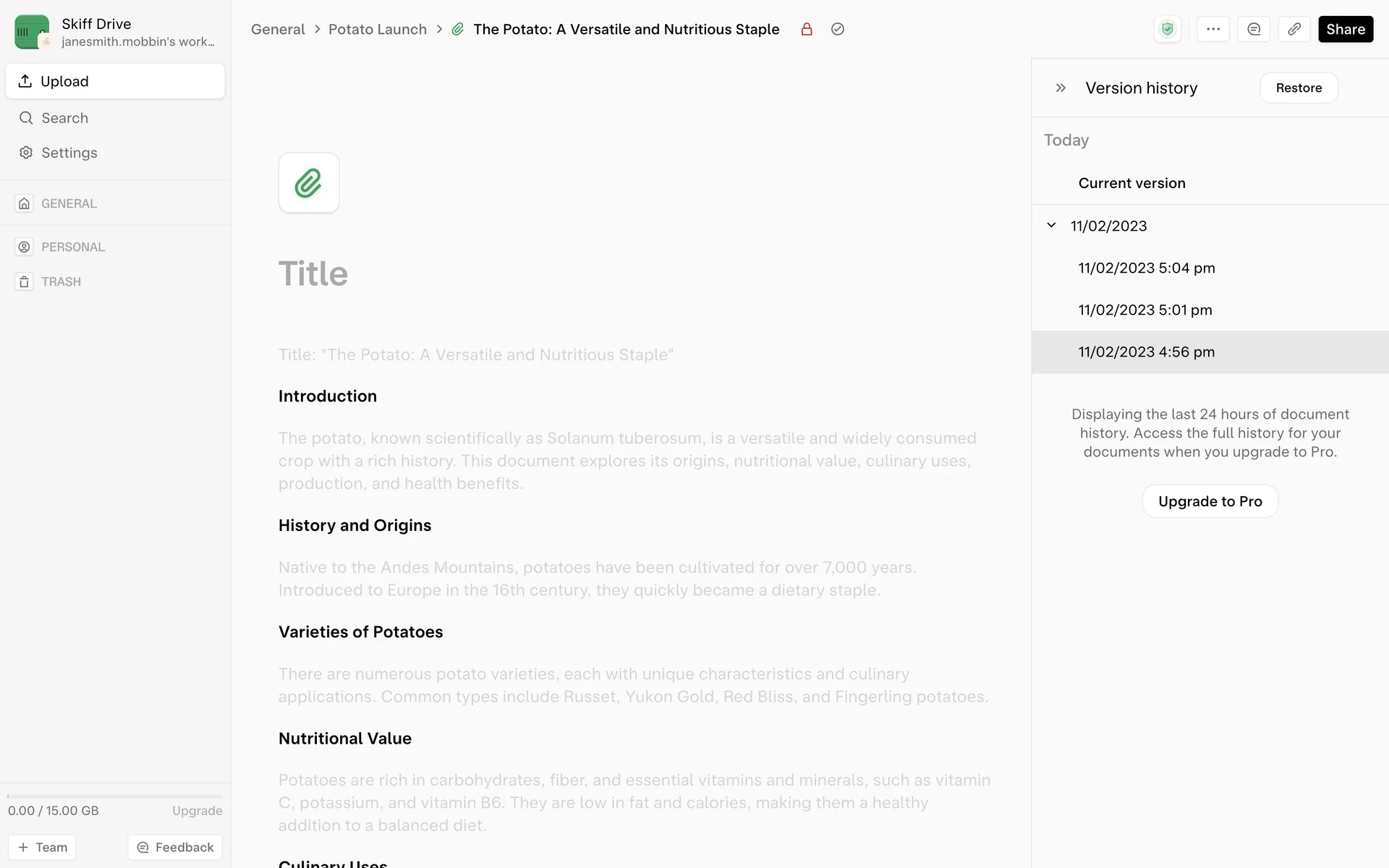The width and height of the screenshot is (1389, 868).
Task: Click the Upgrade to Pro button
Action: pyautogui.click(x=1210, y=501)
